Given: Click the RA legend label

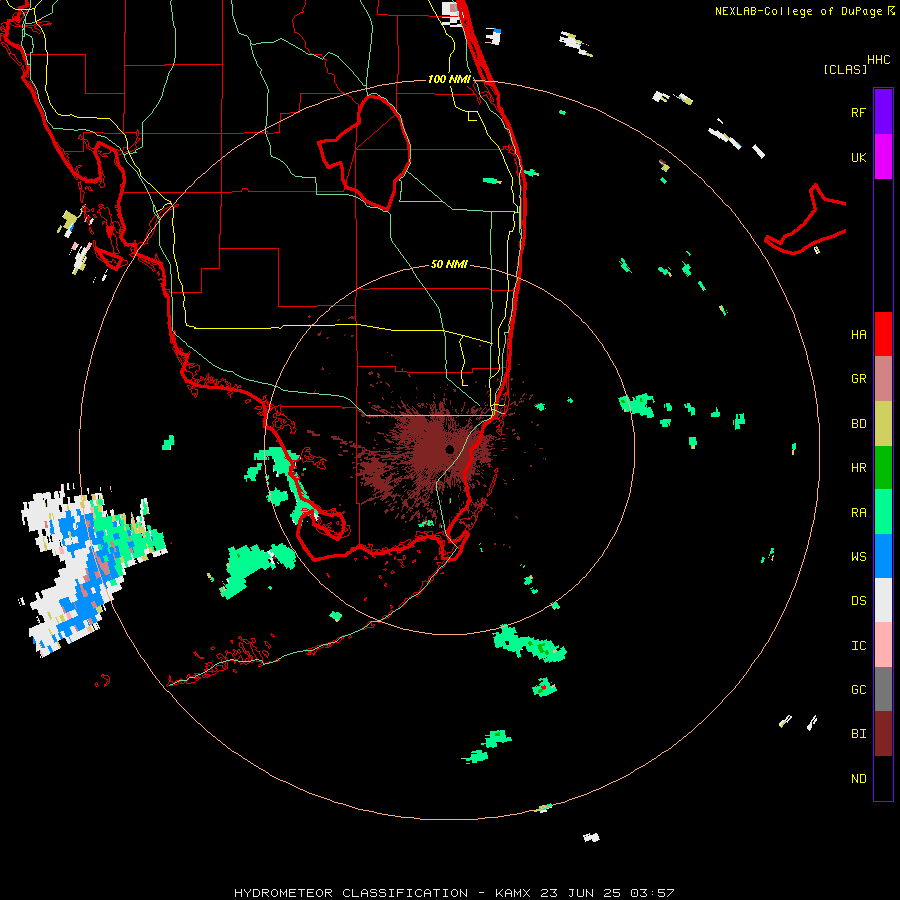Looking at the screenshot, I should (x=858, y=513).
